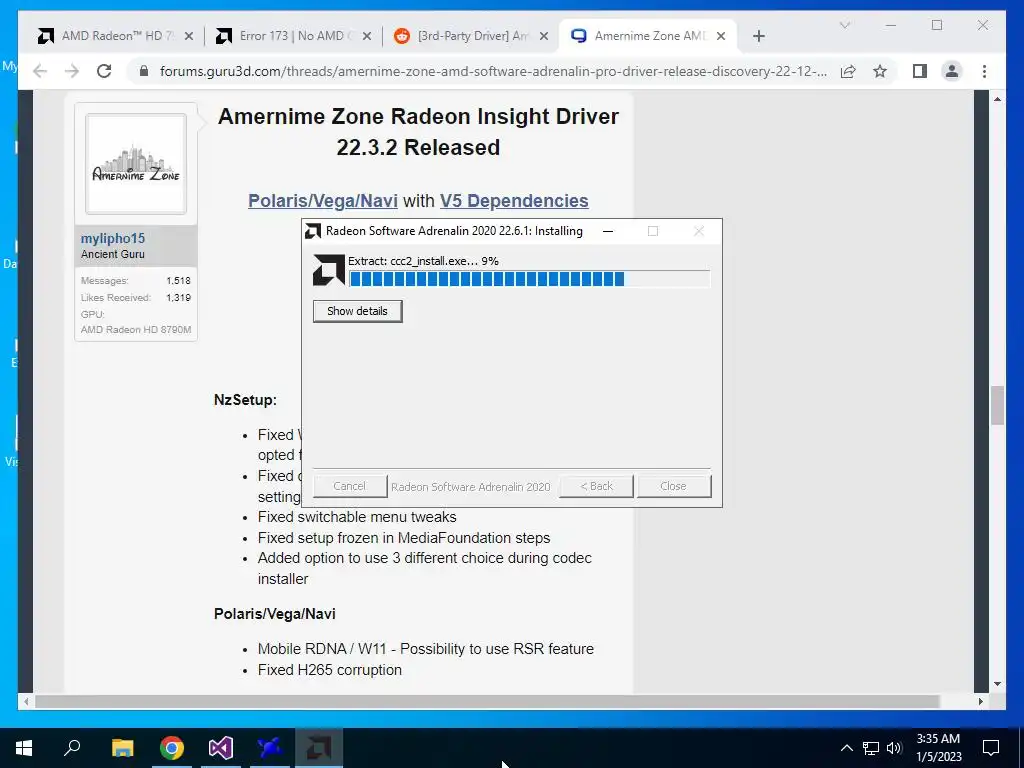Open the clock showing 3:35 AM

938,748
